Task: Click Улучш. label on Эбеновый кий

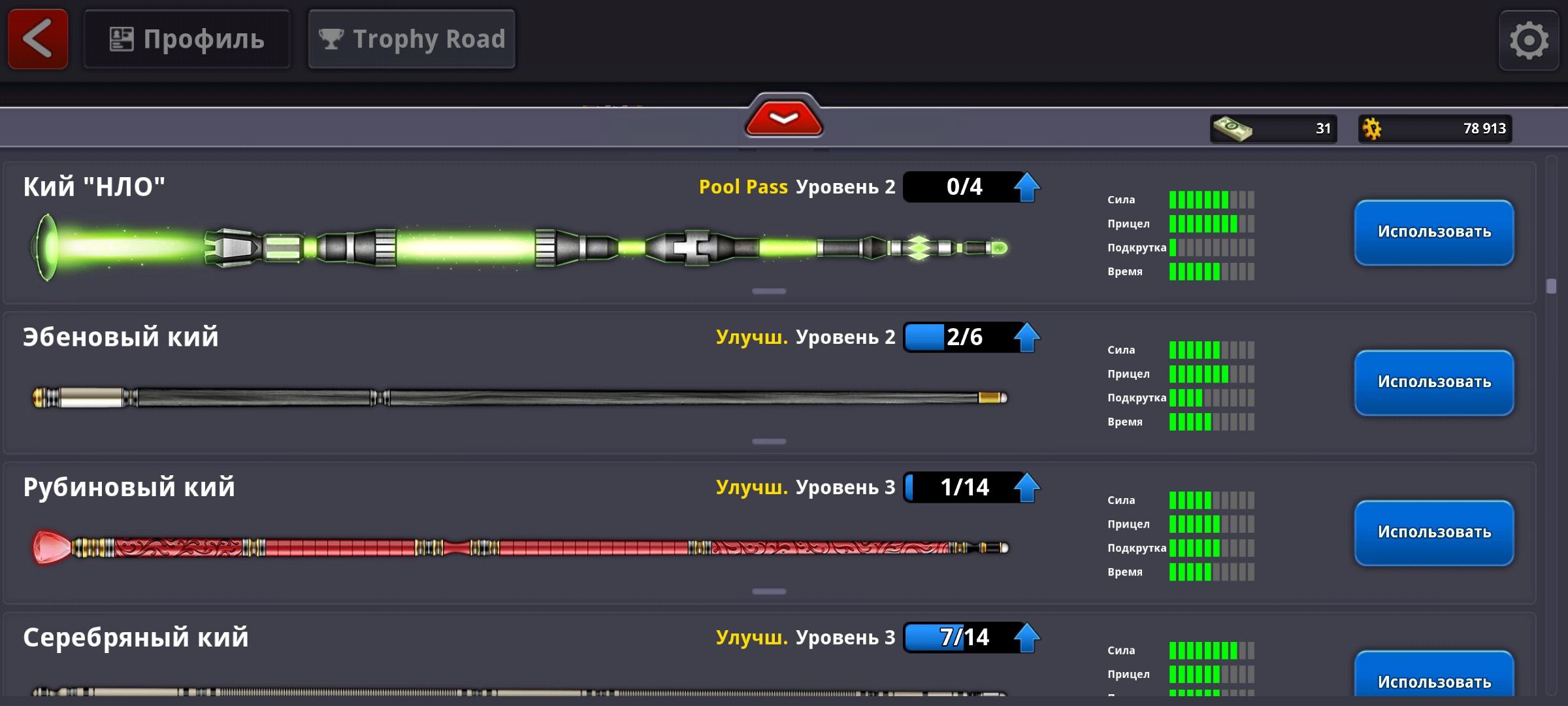Action: tap(751, 337)
